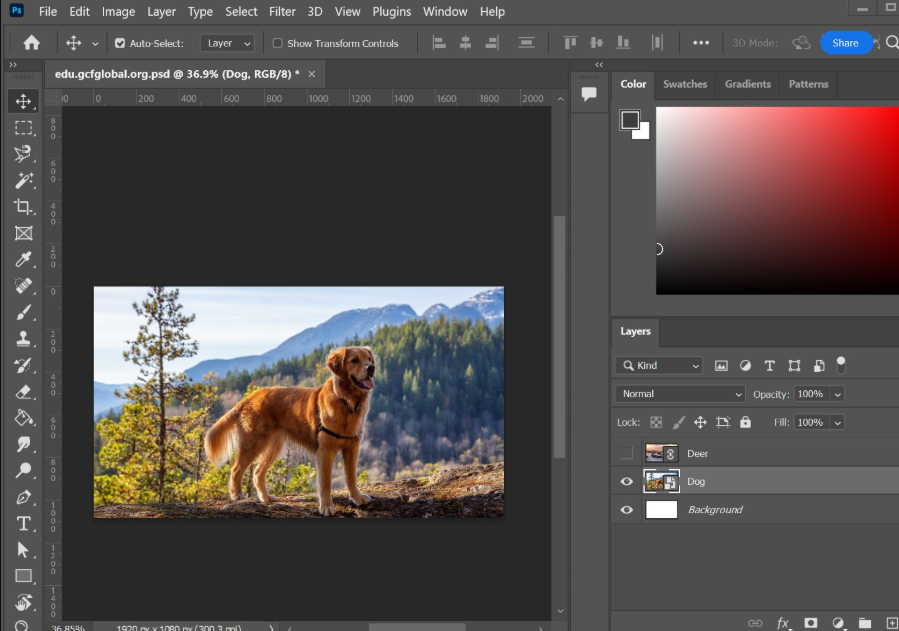Select the Rectangular Marquee tool

pos(23,128)
